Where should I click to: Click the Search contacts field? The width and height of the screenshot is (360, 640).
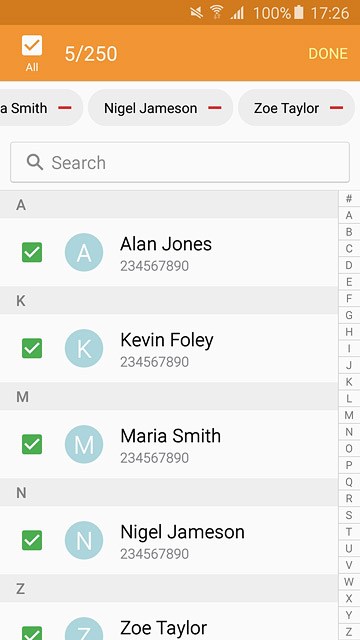[x=180, y=162]
